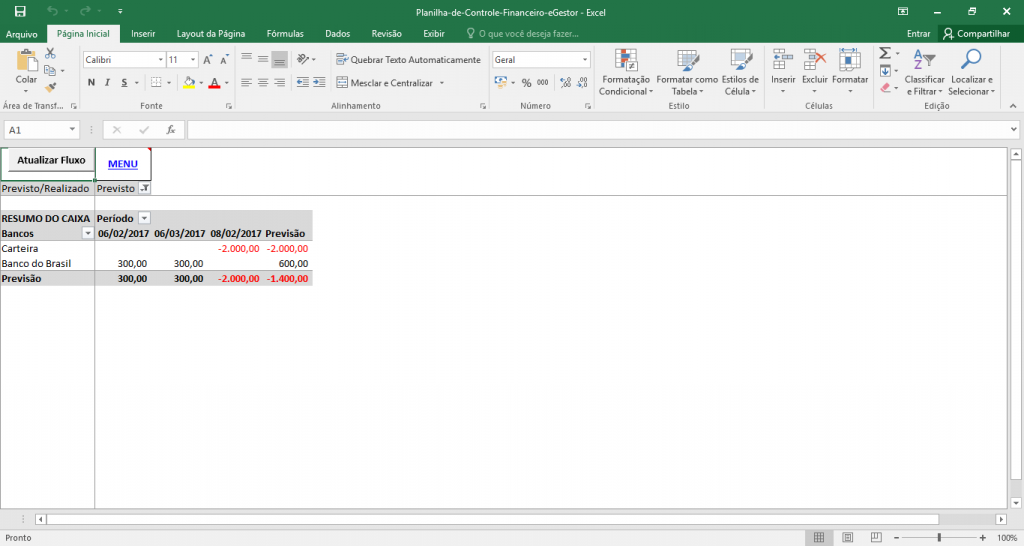Viewport: 1024px width, 546px height.
Task: Switch to the Exibir tab
Action: [x=434, y=33]
